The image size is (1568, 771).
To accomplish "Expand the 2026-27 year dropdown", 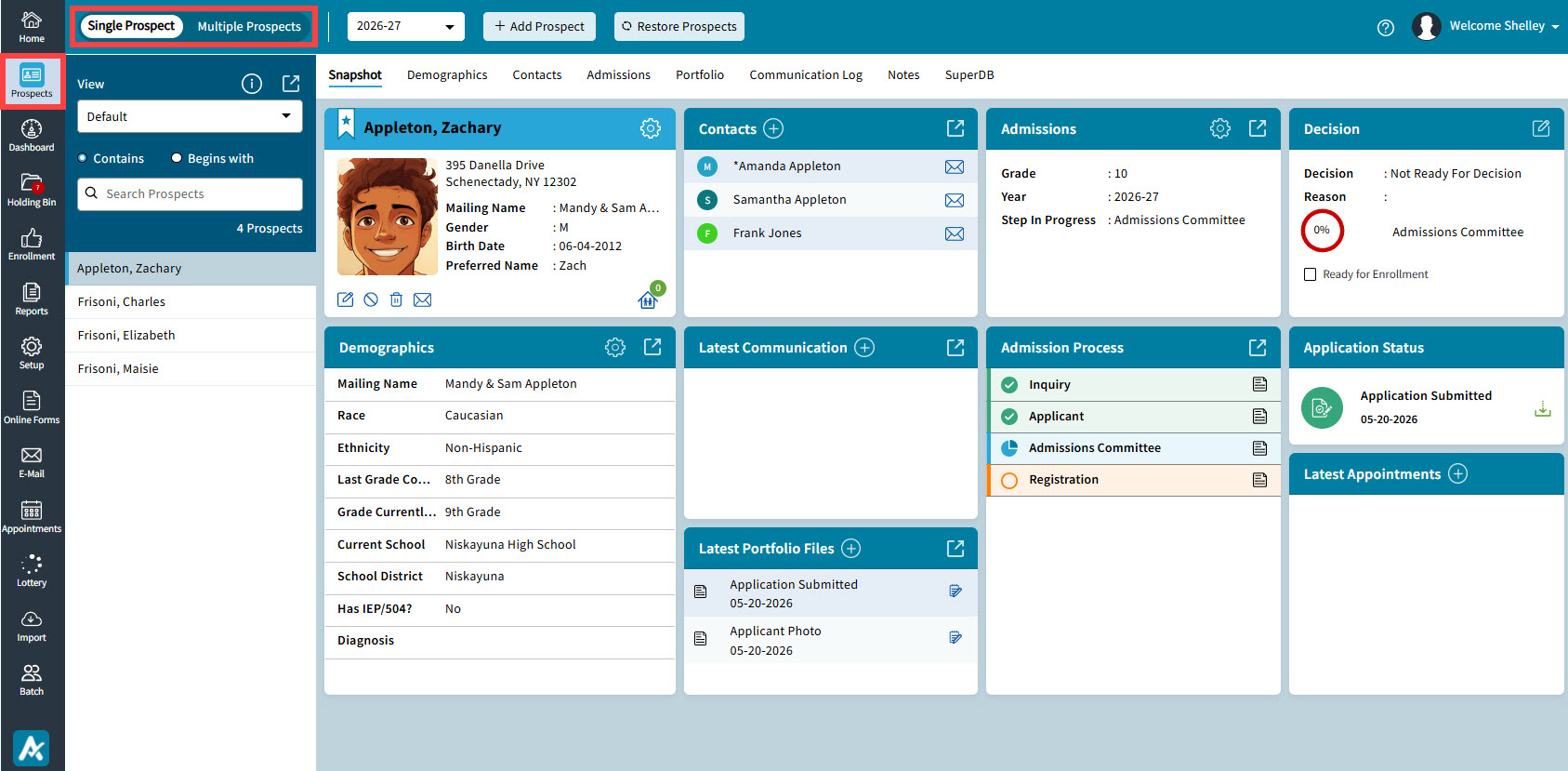I will 405,26.
